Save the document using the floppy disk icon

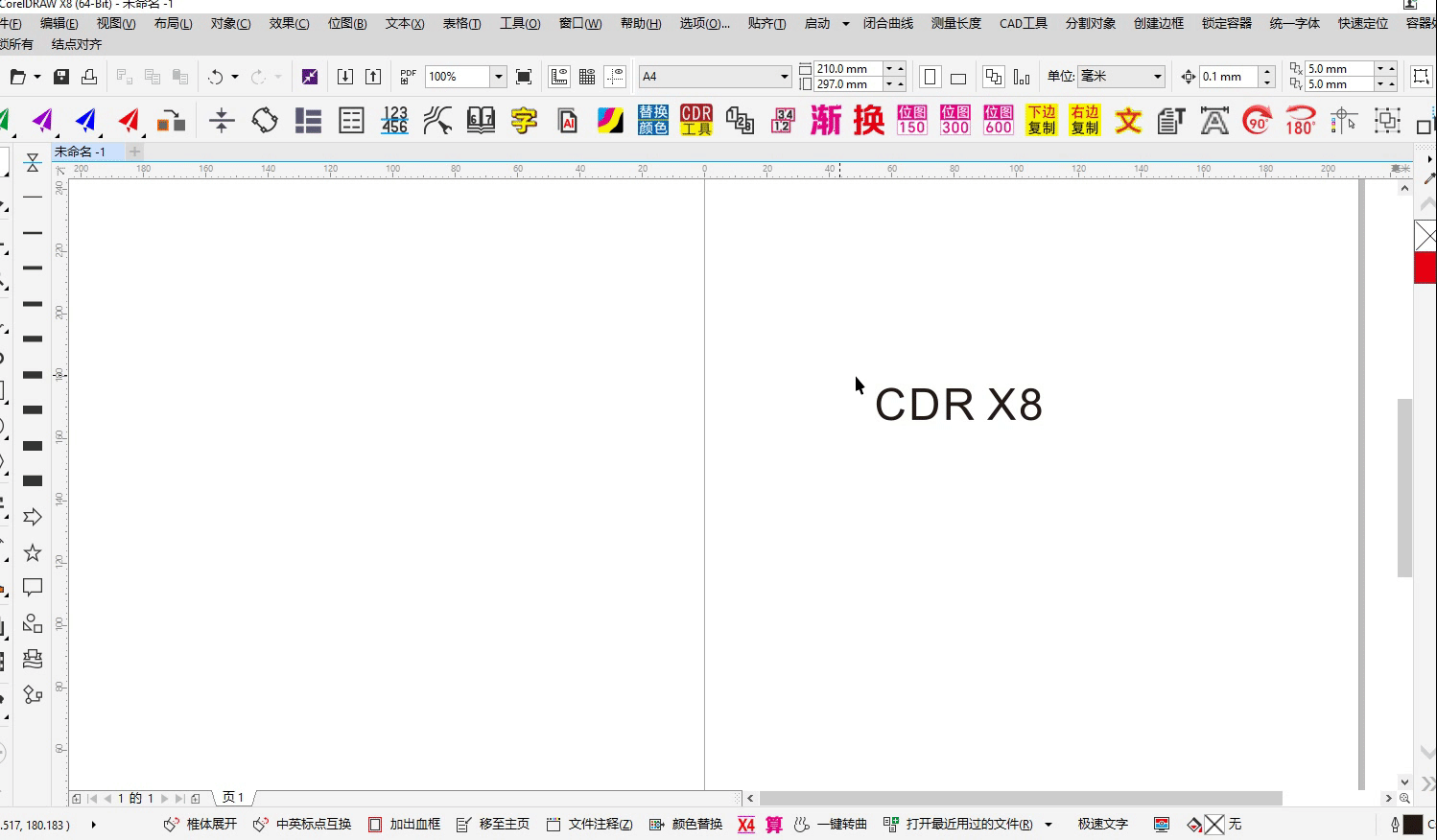[x=61, y=77]
